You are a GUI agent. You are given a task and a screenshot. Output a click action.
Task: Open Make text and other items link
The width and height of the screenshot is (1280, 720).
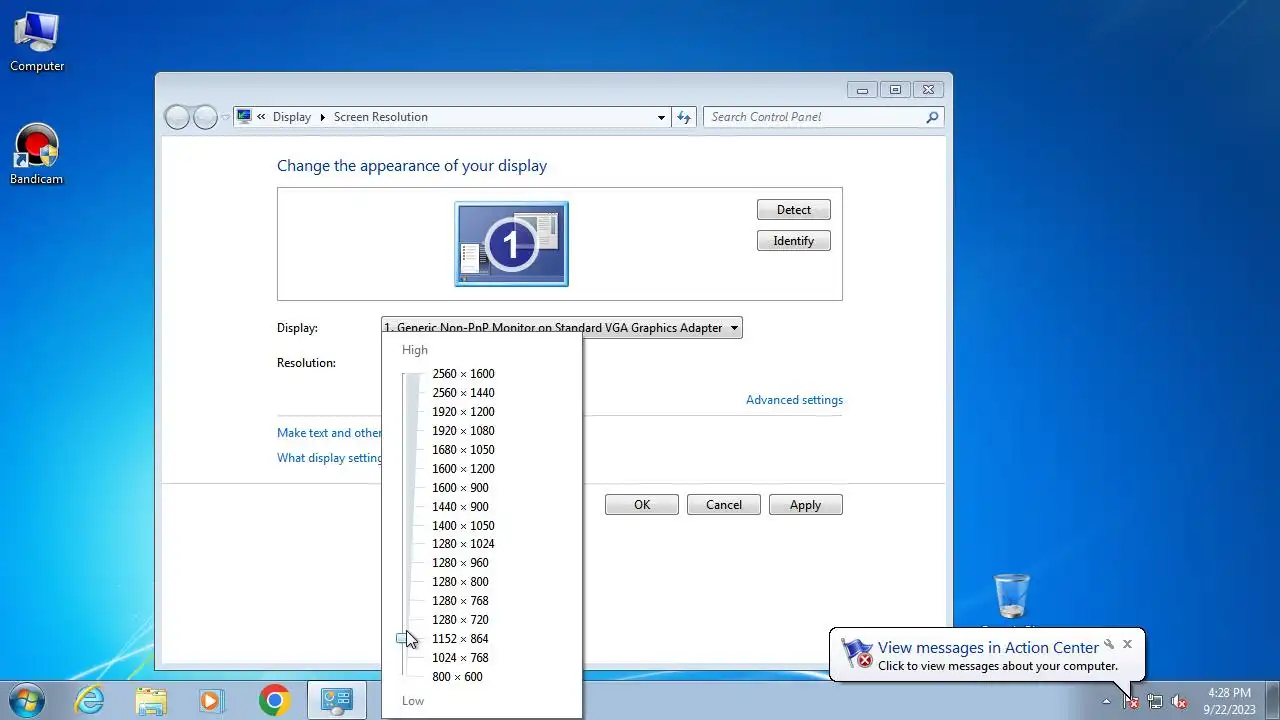point(329,433)
